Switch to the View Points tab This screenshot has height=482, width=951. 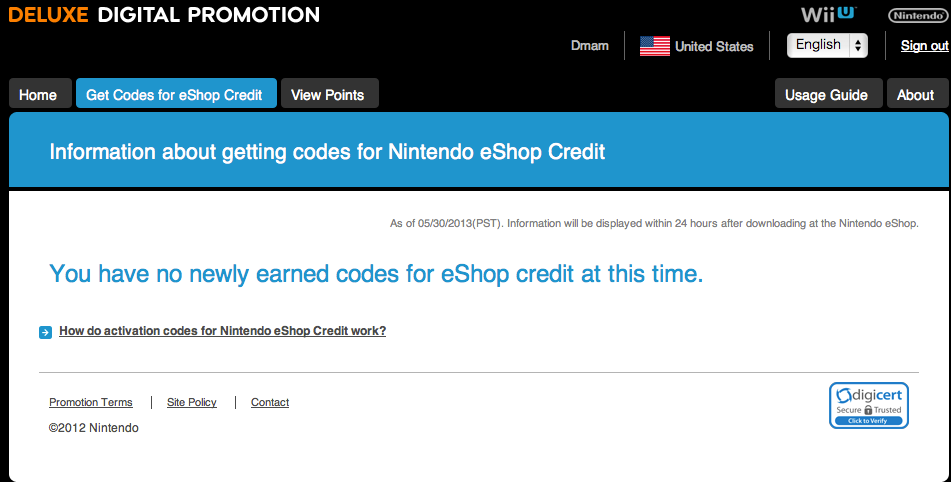pyautogui.click(x=327, y=95)
